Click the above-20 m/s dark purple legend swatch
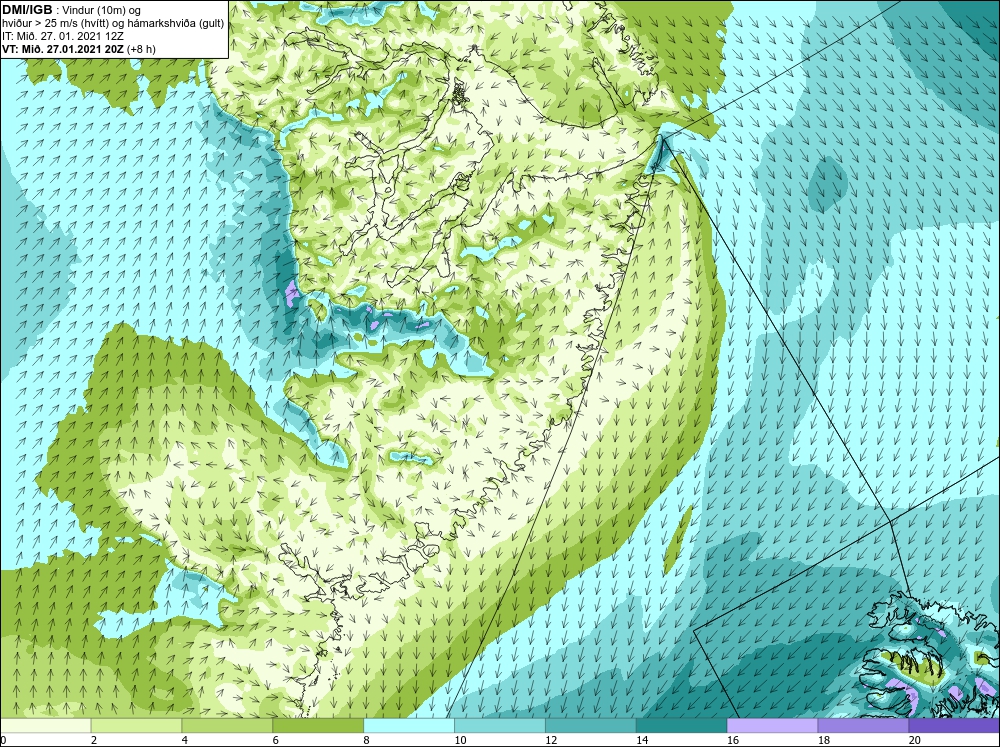 (x=954, y=725)
